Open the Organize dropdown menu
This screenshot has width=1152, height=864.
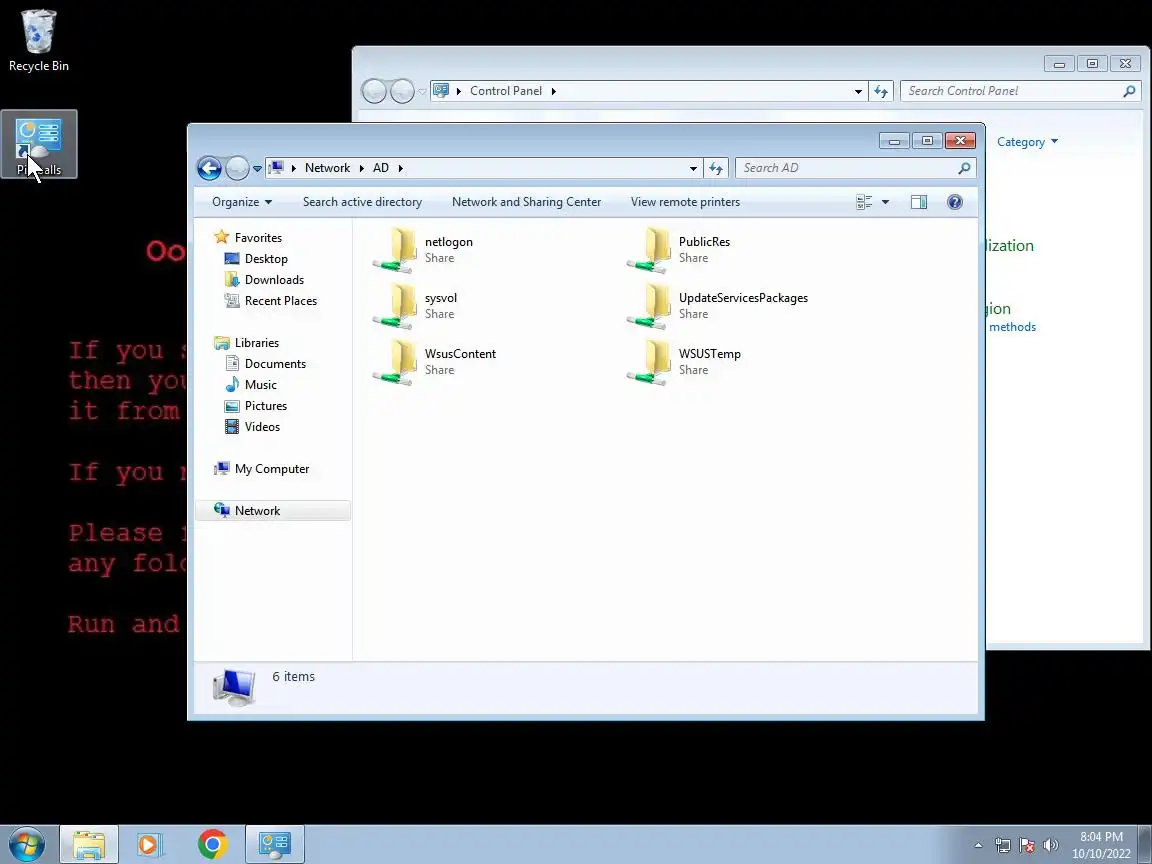pos(242,202)
